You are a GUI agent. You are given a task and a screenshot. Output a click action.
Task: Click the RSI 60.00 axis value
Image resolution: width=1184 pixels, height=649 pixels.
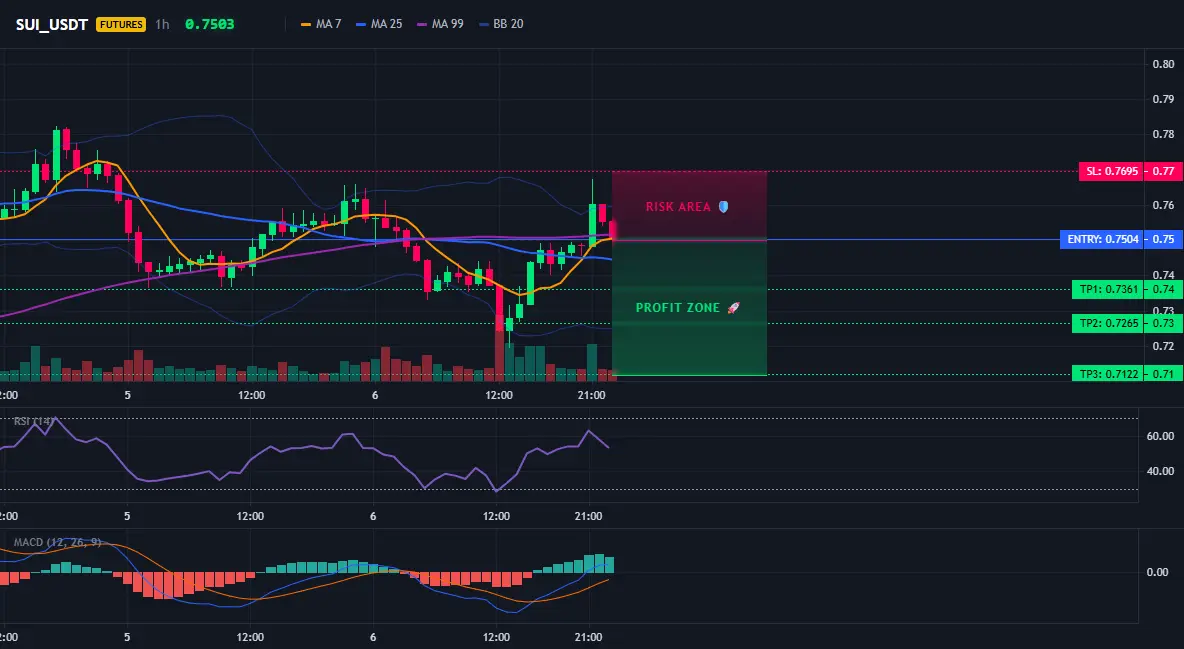(1160, 436)
